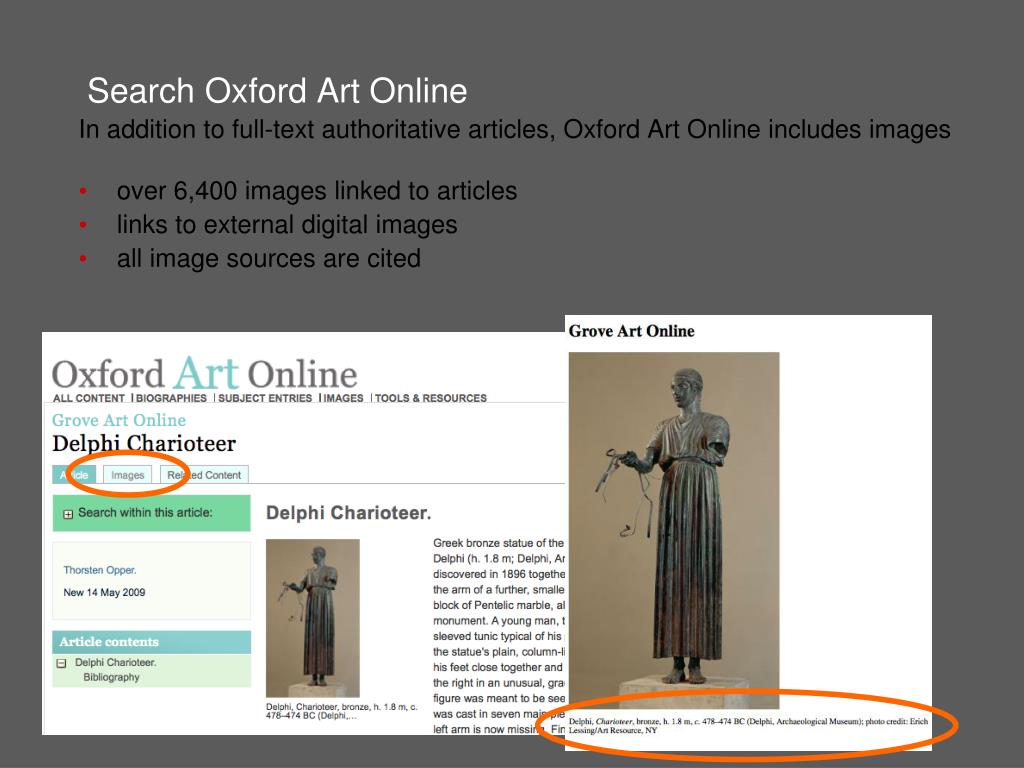Follow the teal Grove Art Online link
The image size is (1024, 768).
coord(119,420)
